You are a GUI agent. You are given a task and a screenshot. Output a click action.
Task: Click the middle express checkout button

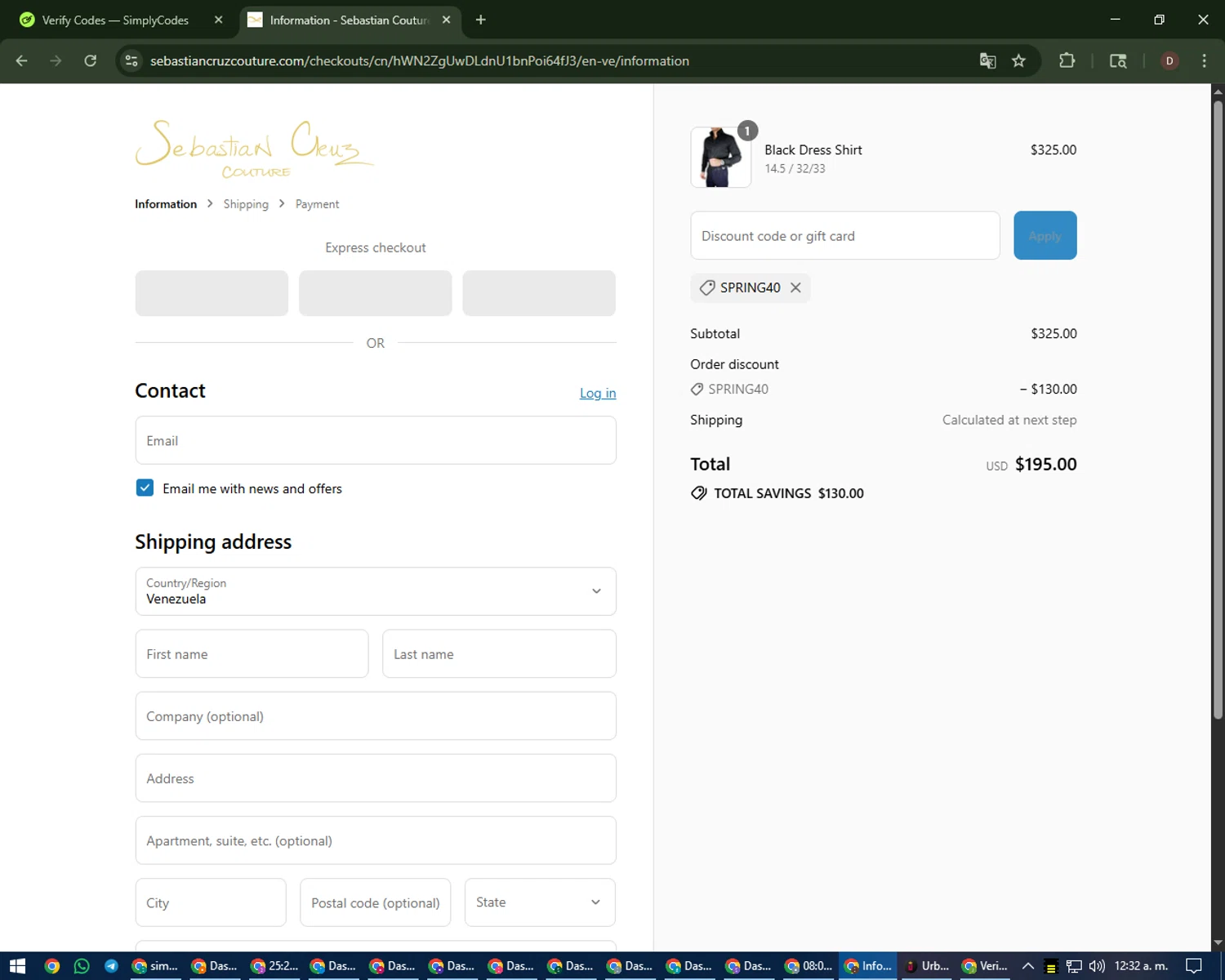376,293
